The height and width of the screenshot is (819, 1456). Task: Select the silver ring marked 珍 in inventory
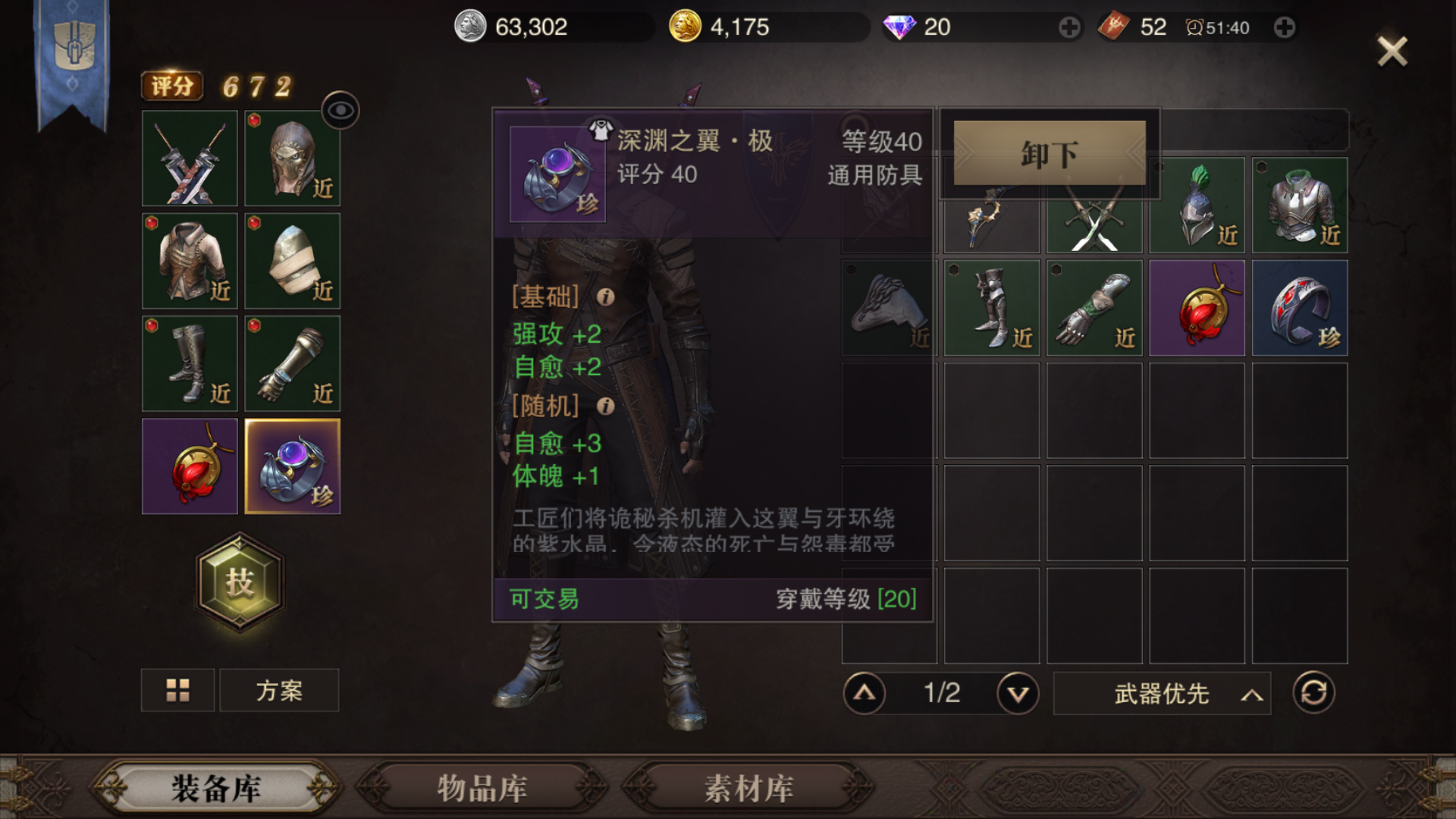coord(1300,308)
